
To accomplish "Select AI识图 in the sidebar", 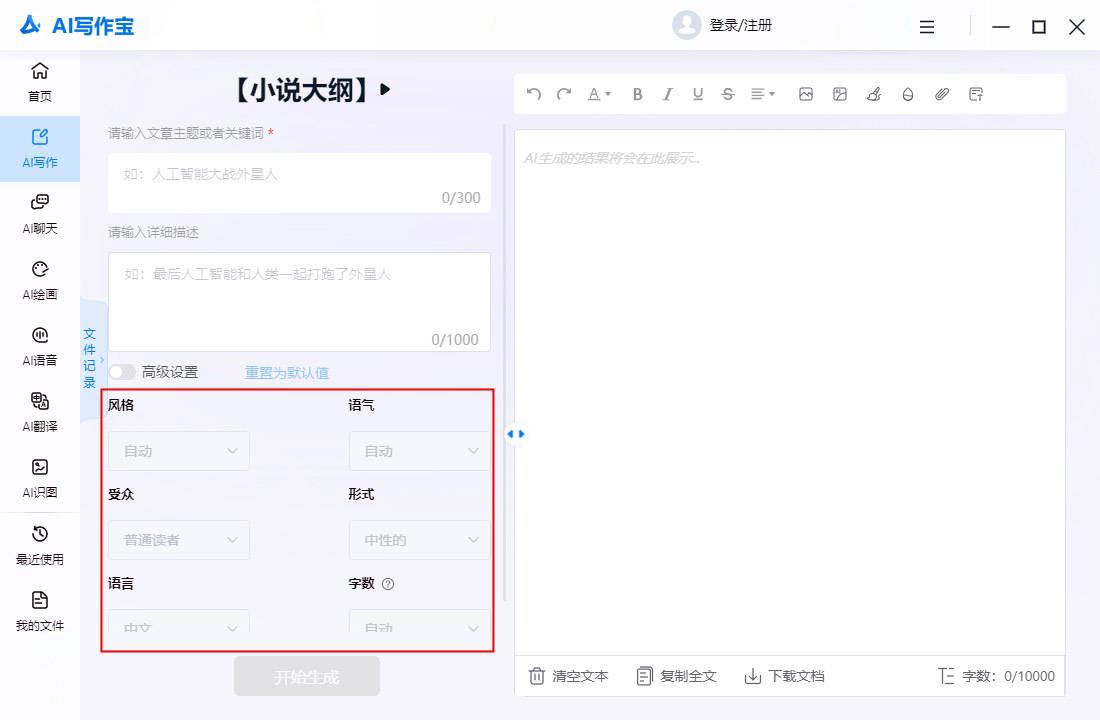I will (x=39, y=477).
